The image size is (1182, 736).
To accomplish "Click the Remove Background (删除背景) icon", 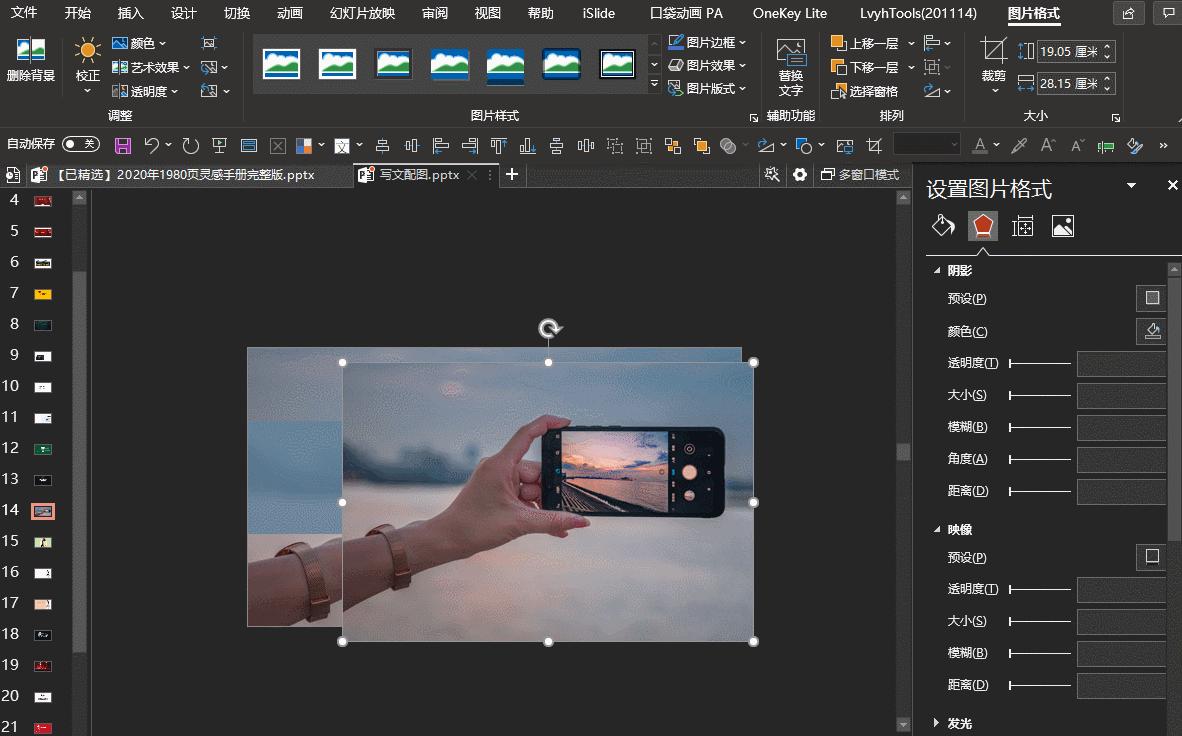I will (x=30, y=59).
